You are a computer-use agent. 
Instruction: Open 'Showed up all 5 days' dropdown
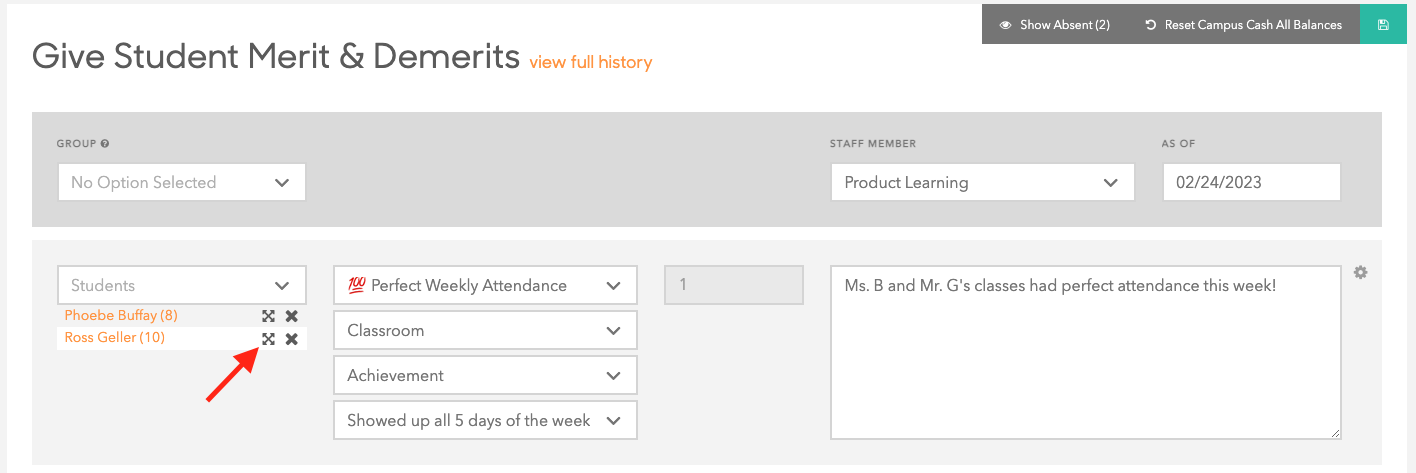click(x=485, y=420)
